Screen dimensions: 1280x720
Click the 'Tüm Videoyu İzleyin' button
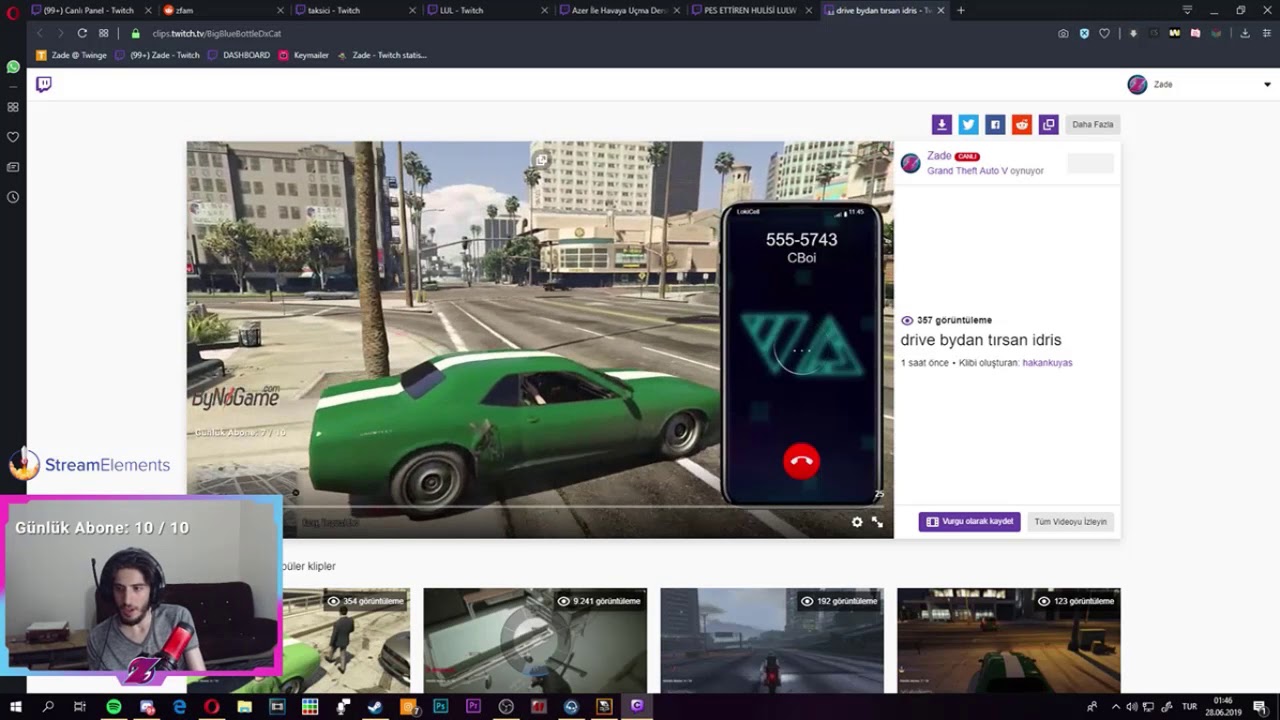pos(1070,521)
